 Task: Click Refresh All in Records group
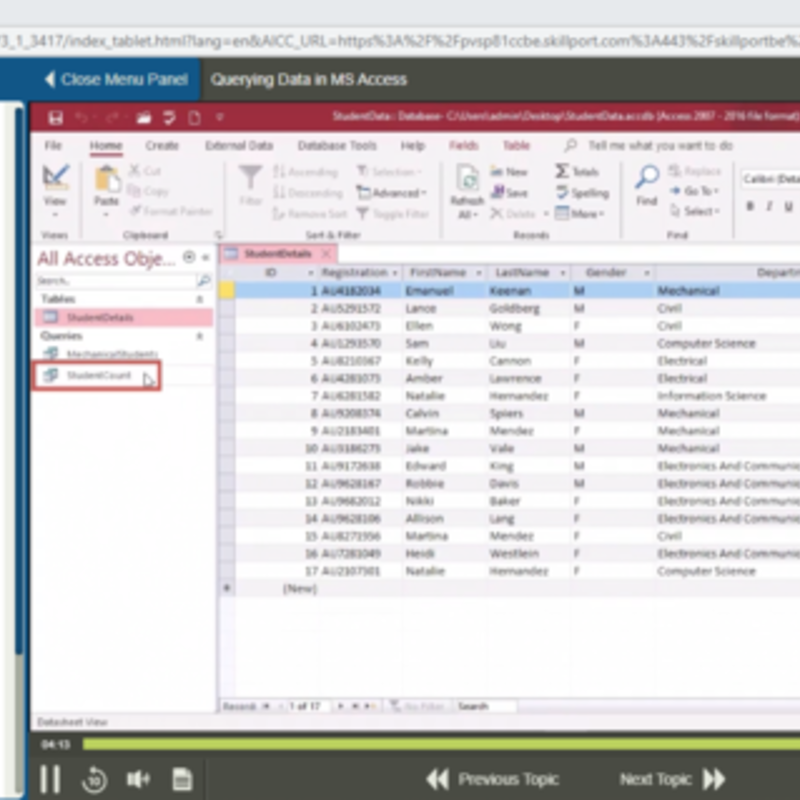[467, 191]
